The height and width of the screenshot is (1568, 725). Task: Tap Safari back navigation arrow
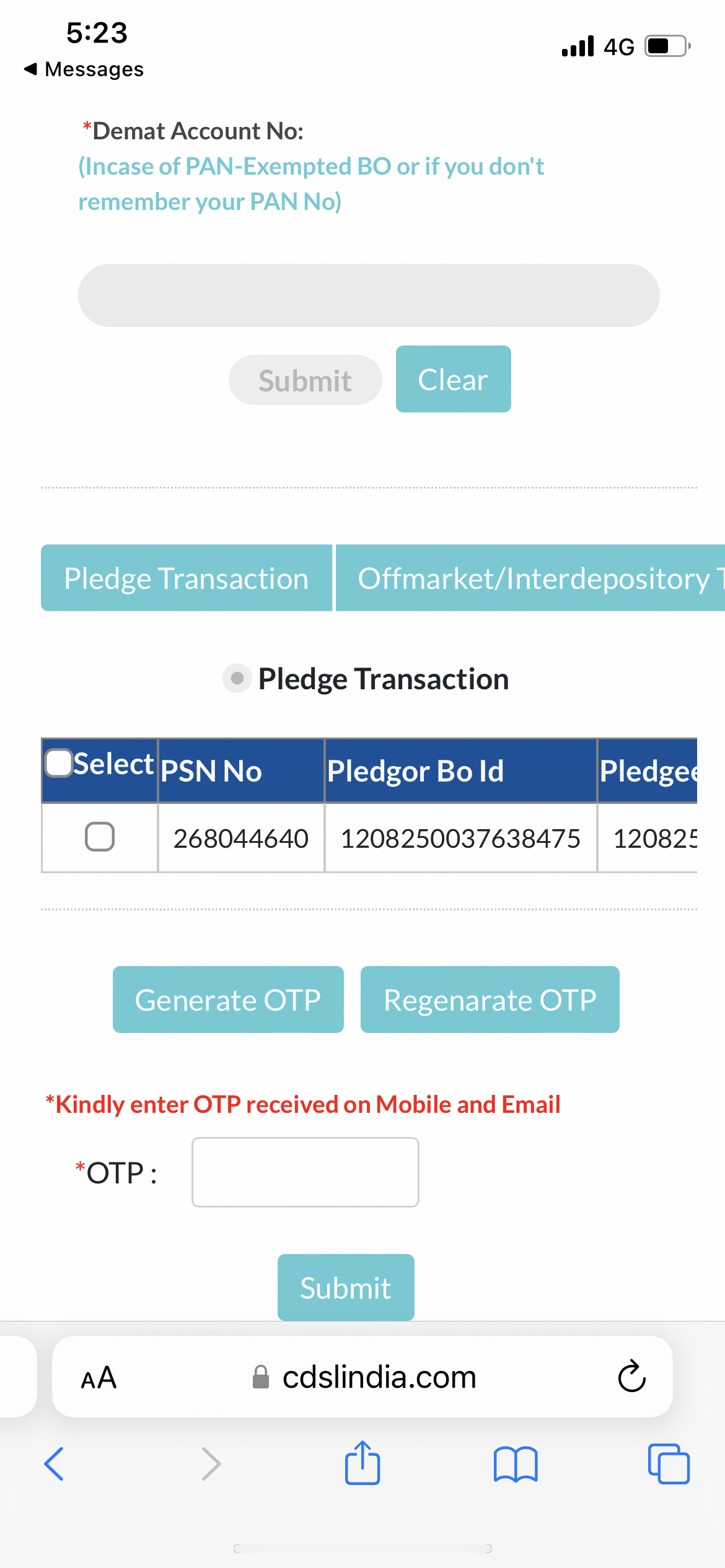(54, 1464)
